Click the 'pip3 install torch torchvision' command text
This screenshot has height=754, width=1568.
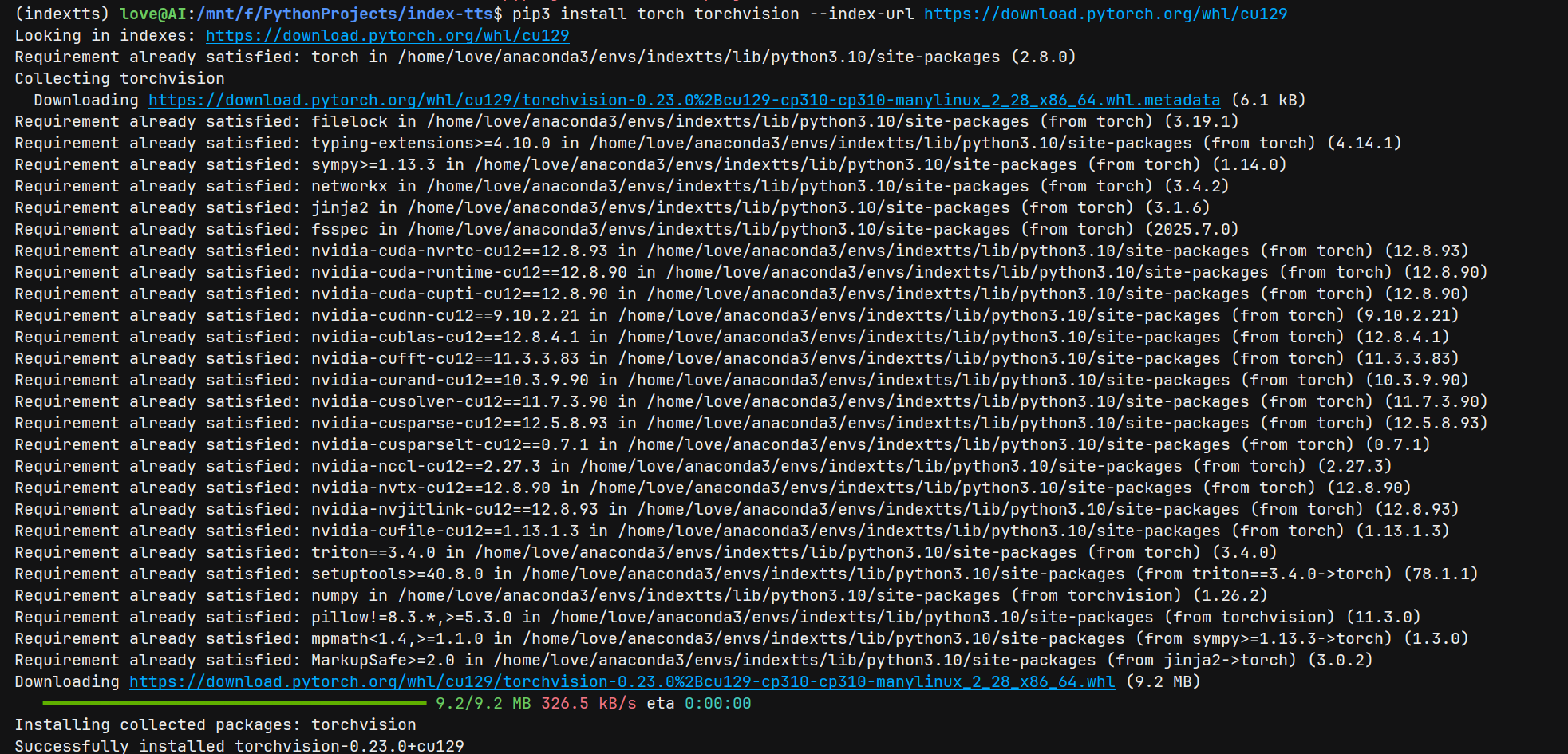pyautogui.click(x=656, y=14)
